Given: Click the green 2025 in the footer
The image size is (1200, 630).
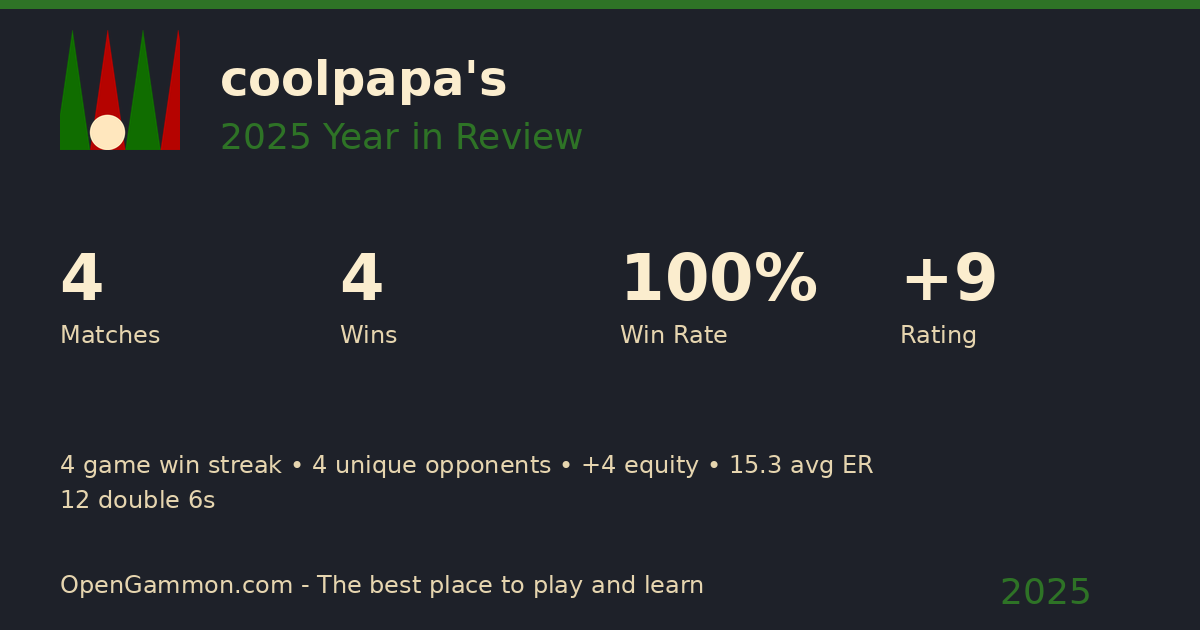Looking at the screenshot, I should (x=1045, y=593).
